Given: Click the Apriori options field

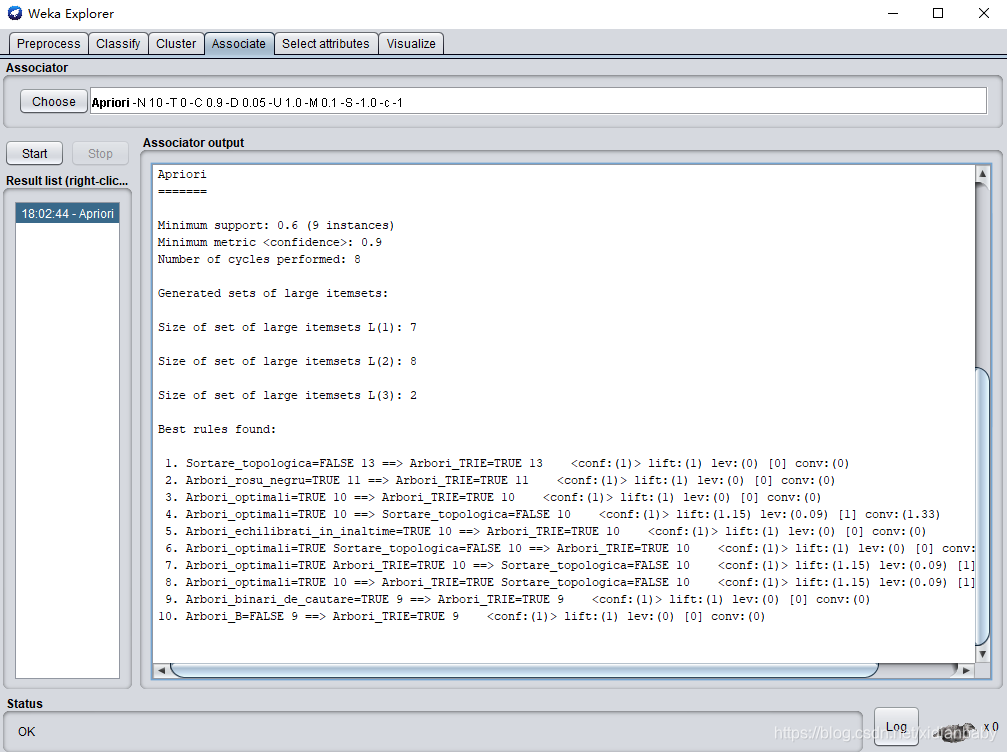Looking at the screenshot, I should click(x=538, y=101).
